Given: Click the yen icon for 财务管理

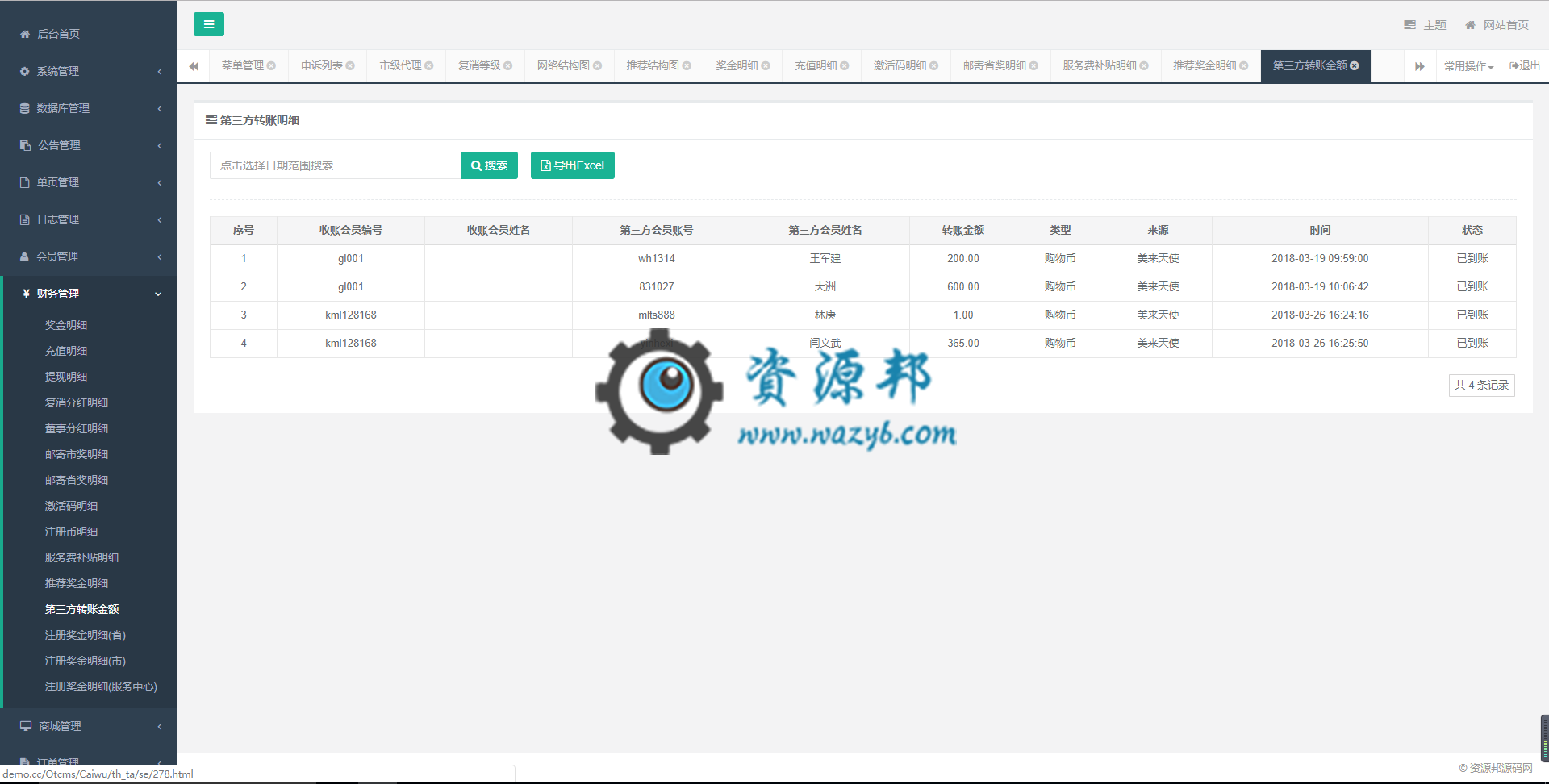Looking at the screenshot, I should tap(27, 294).
